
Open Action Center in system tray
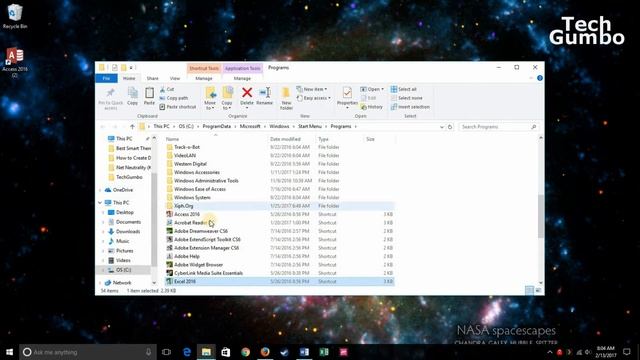627,352
